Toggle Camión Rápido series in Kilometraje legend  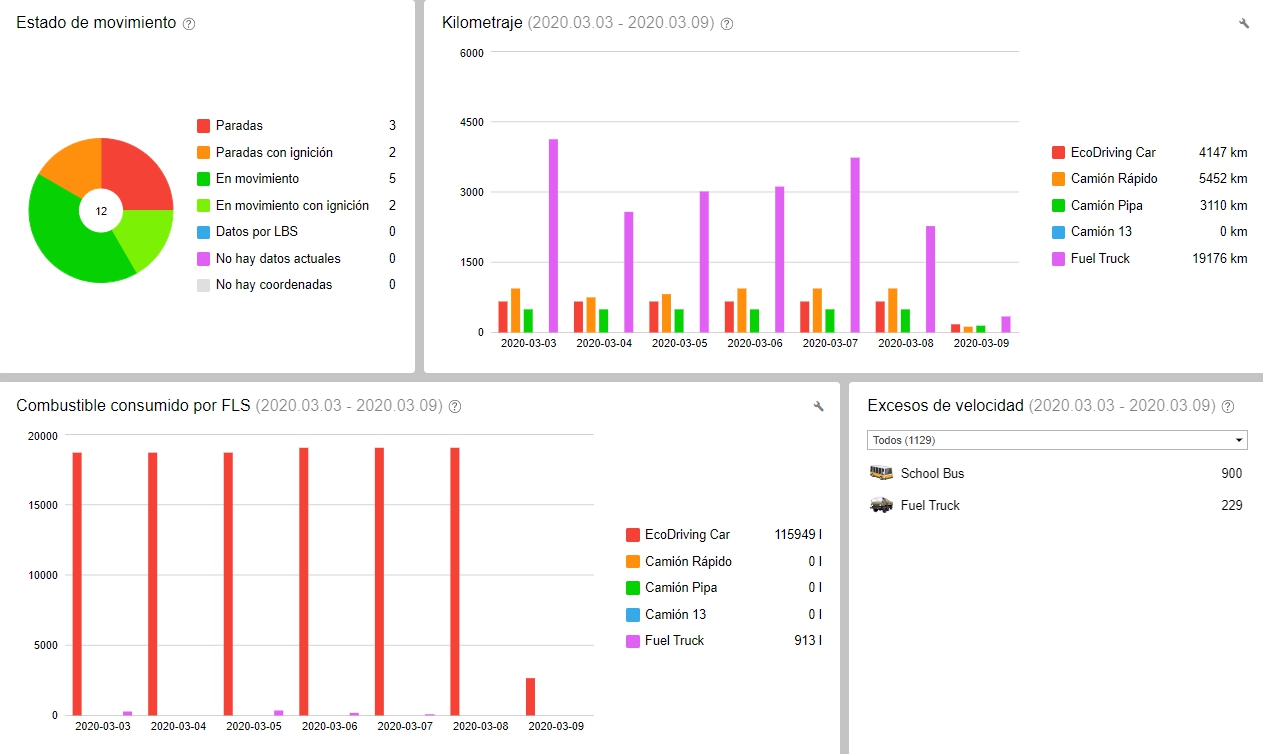coord(1113,179)
